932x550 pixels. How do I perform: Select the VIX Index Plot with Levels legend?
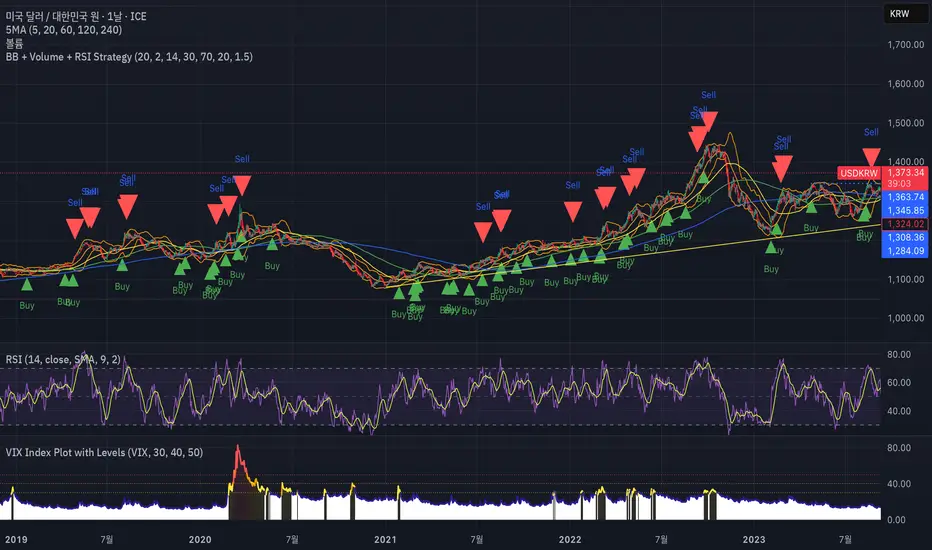[104, 452]
